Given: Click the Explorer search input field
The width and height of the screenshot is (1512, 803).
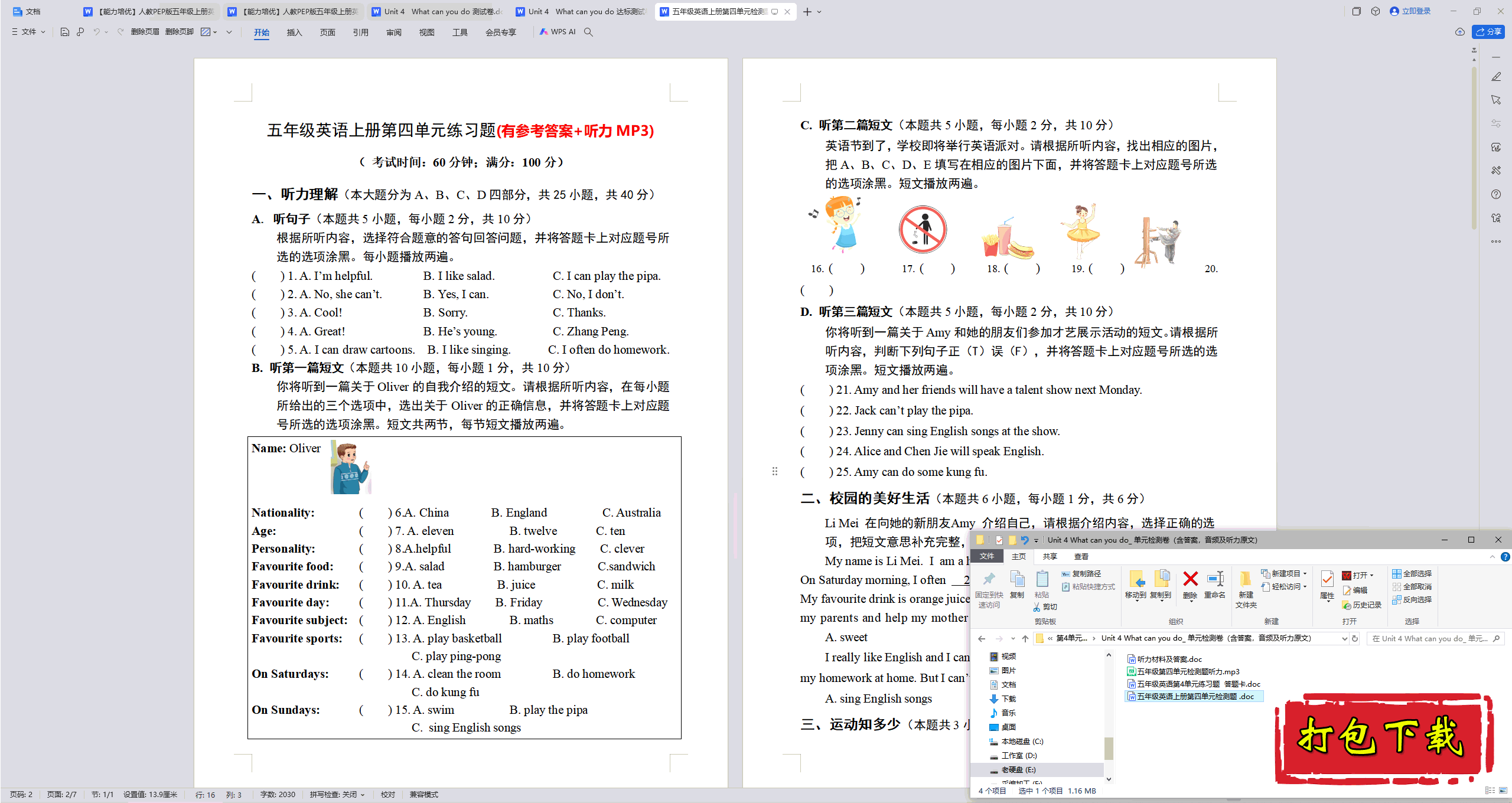Looking at the screenshot, I should click(x=1435, y=639).
